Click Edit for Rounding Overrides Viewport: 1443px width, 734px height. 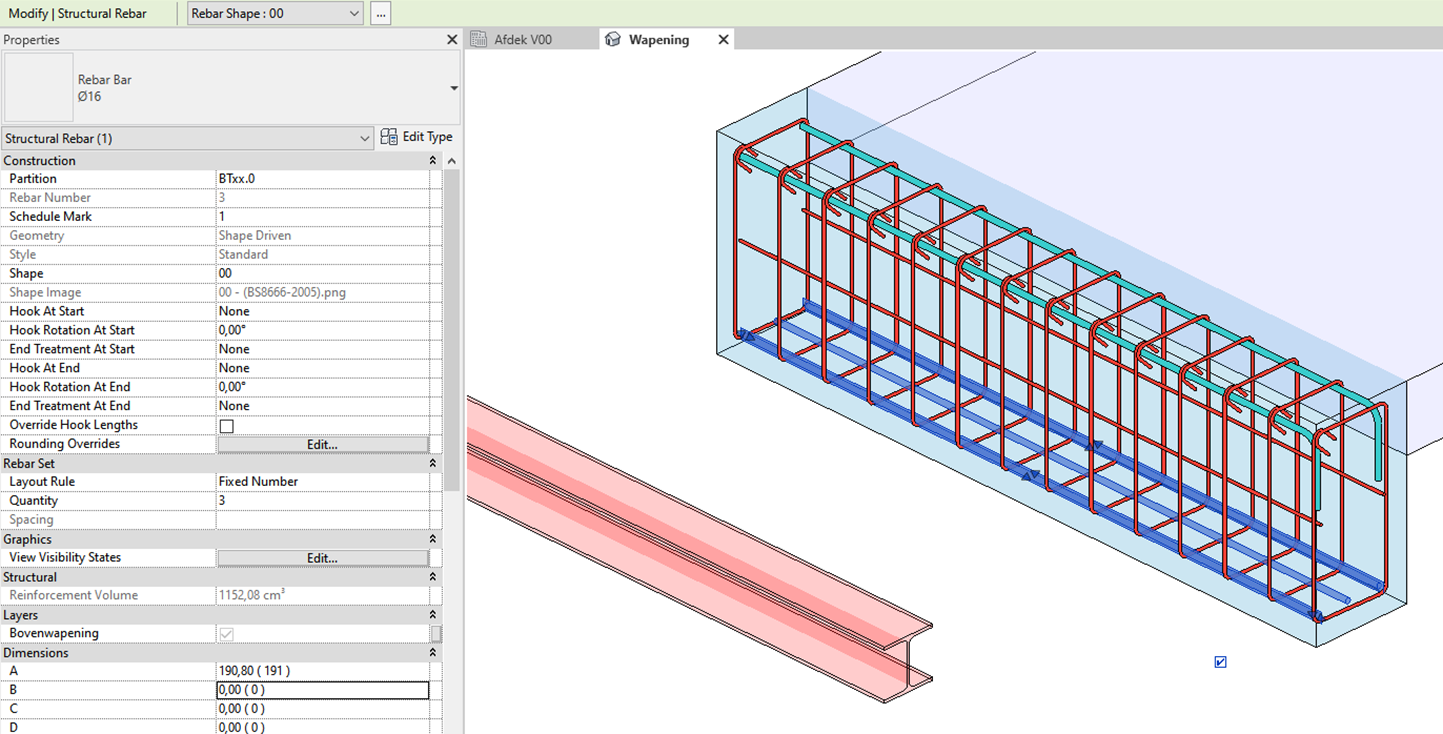(322, 443)
